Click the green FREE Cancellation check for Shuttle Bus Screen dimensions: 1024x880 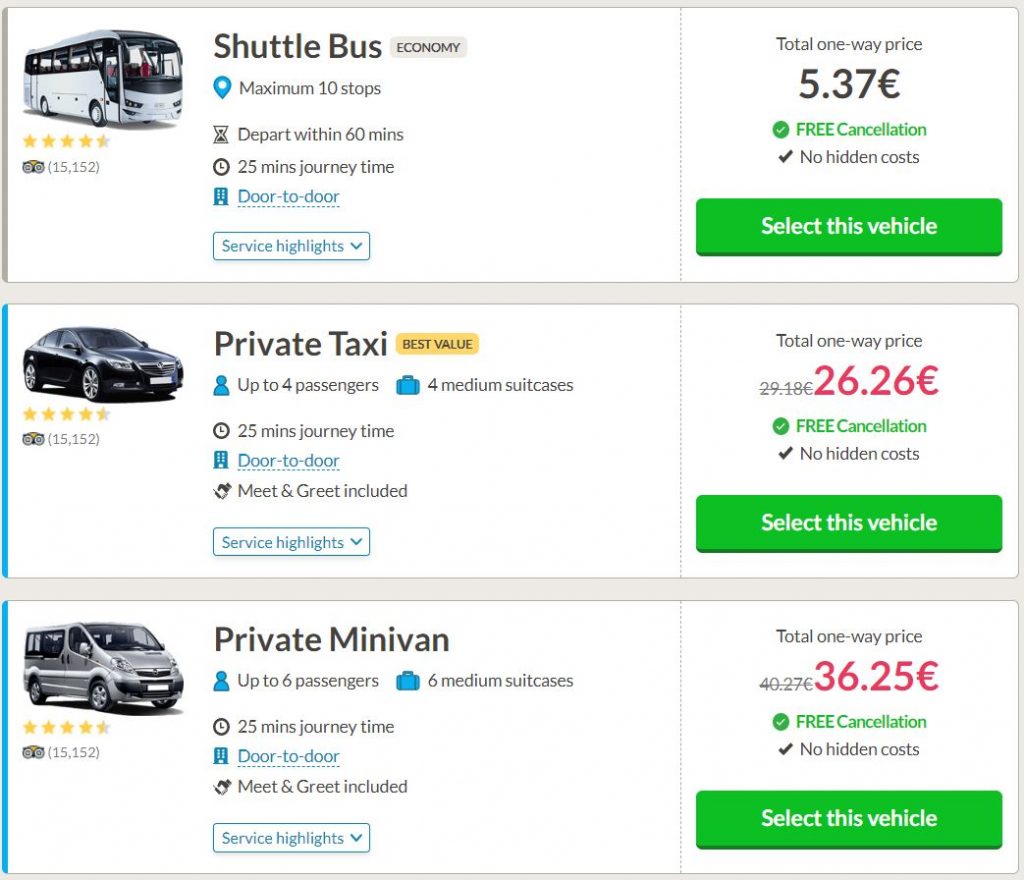pos(781,130)
